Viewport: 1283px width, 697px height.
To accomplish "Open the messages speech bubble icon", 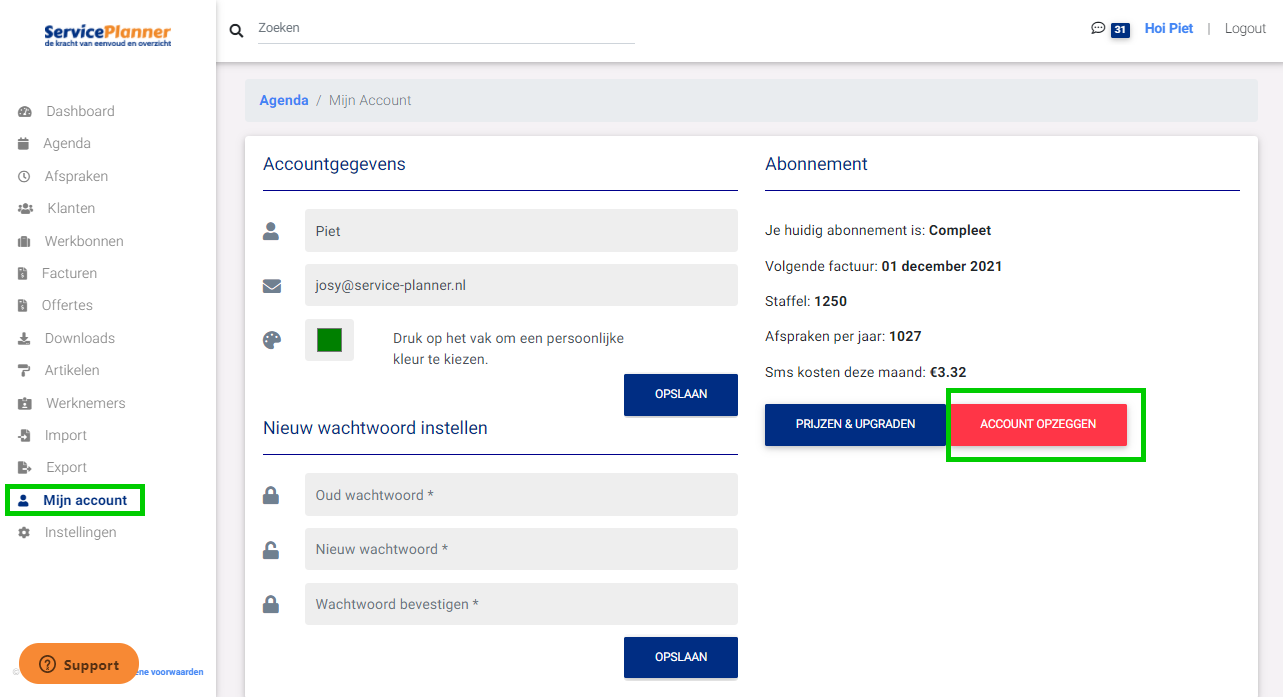I will [1098, 29].
